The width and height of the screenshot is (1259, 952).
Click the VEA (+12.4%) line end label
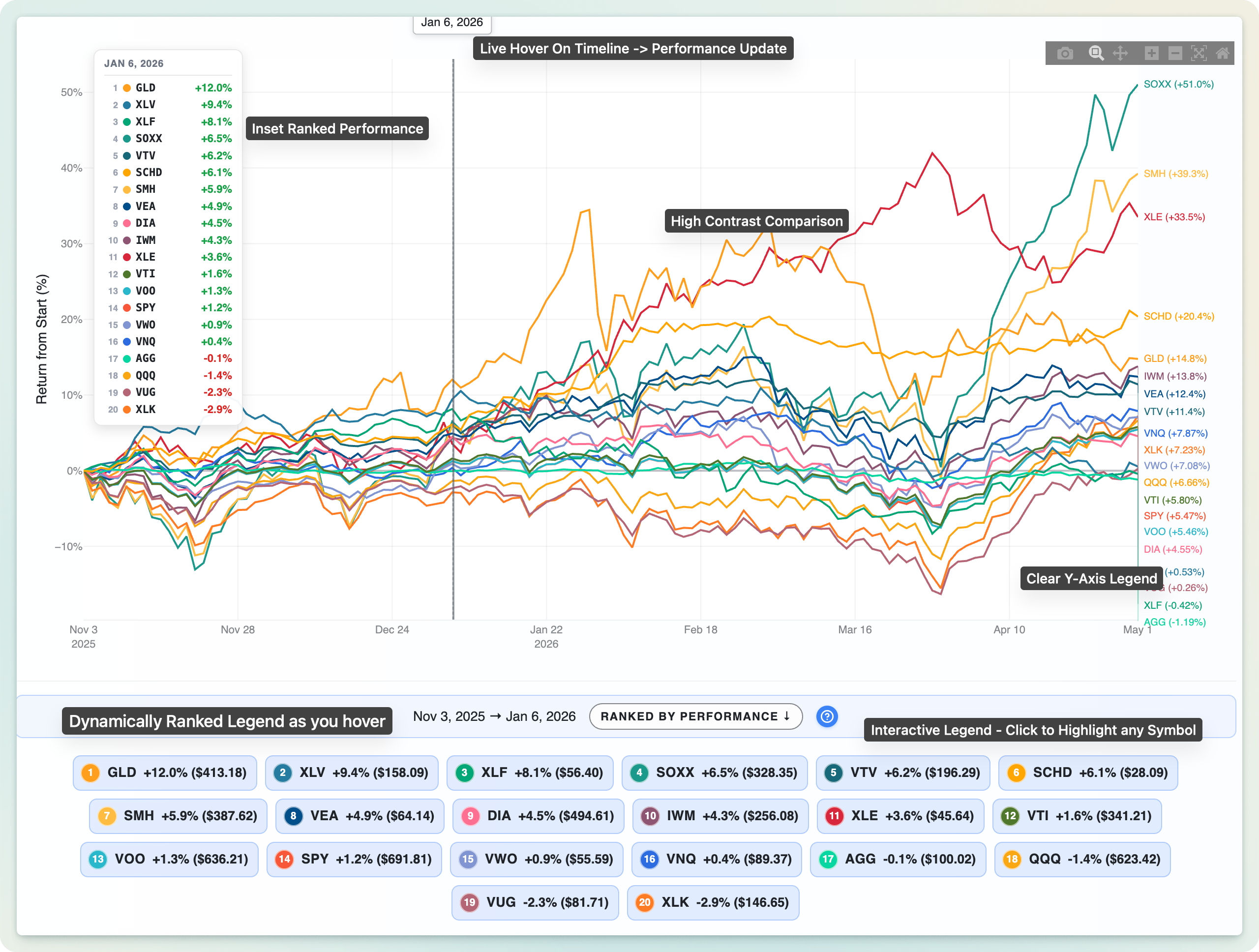[x=1175, y=394]
